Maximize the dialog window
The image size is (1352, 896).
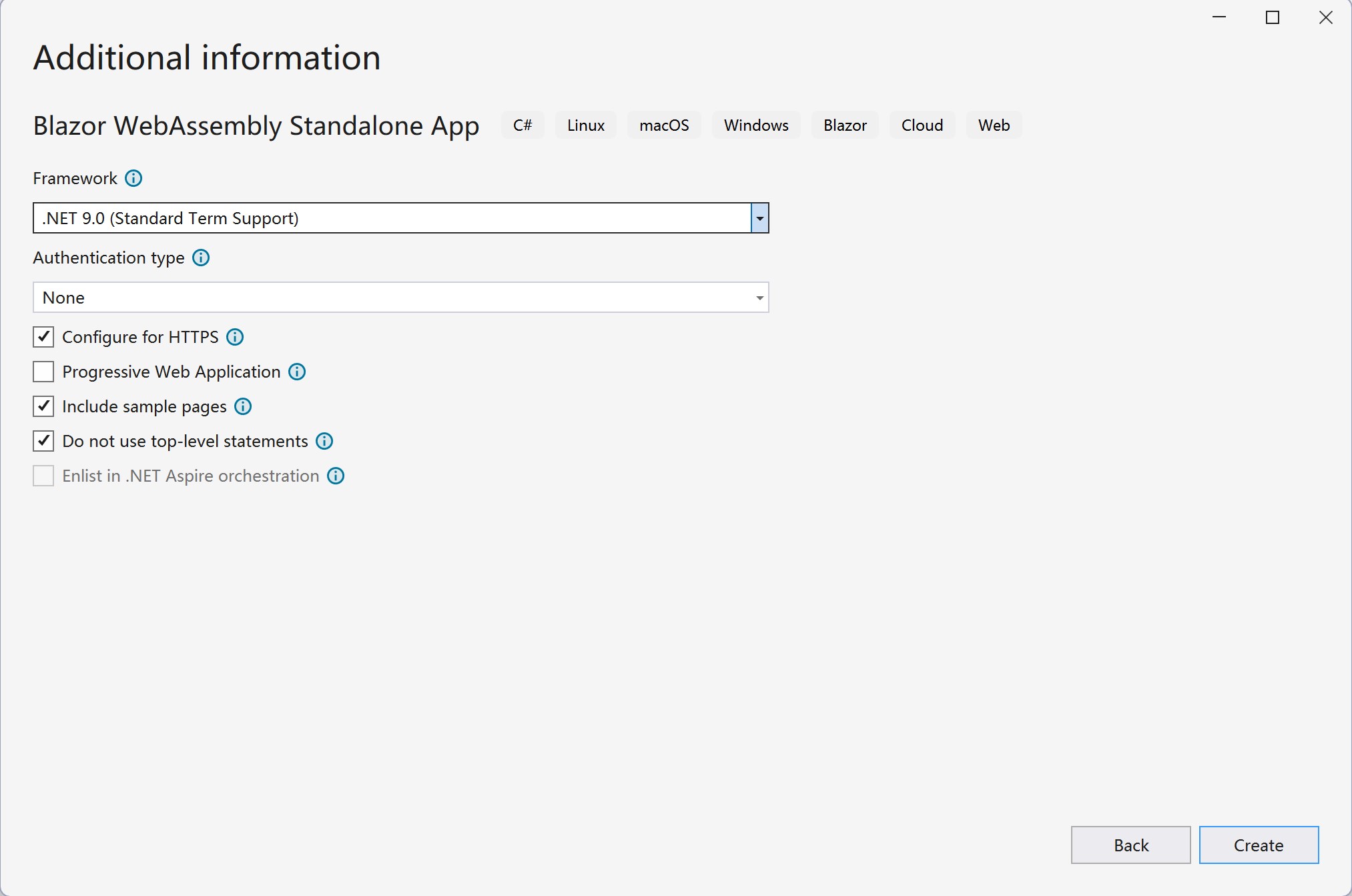[1273, 18]
